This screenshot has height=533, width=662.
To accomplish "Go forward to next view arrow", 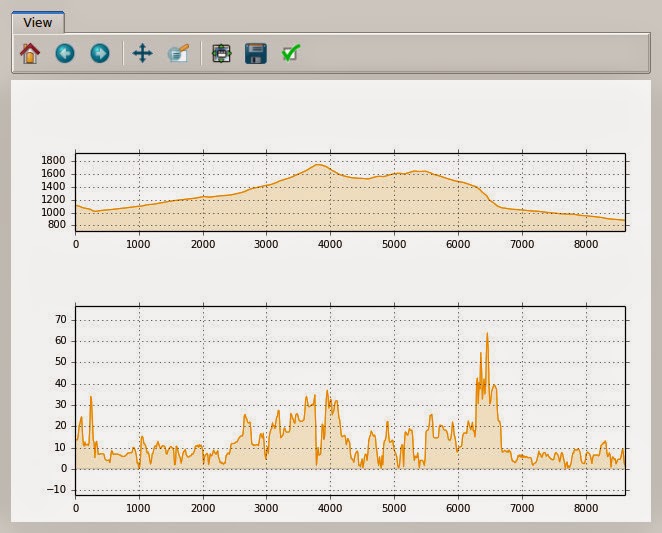I will click(x=100, y=54).
